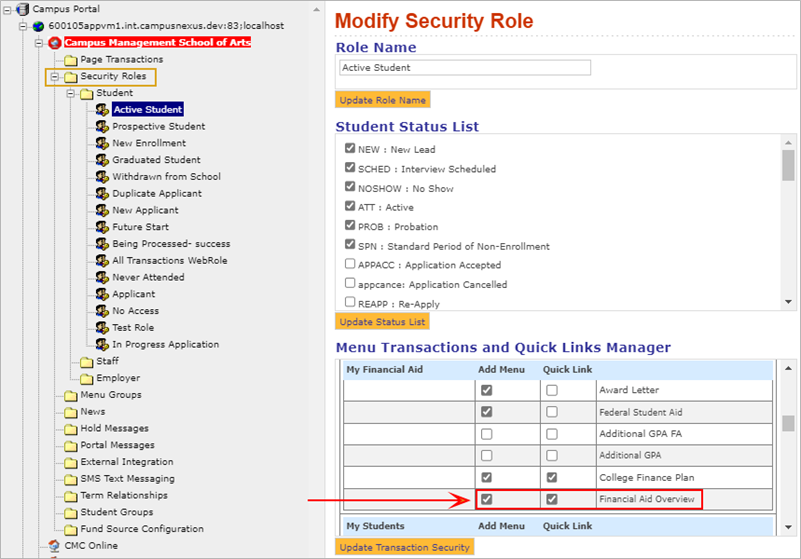This screenshot has height=559, width=801.
Task: Open Fund Source Configuration in the tree
Action: tap(142, 529)
